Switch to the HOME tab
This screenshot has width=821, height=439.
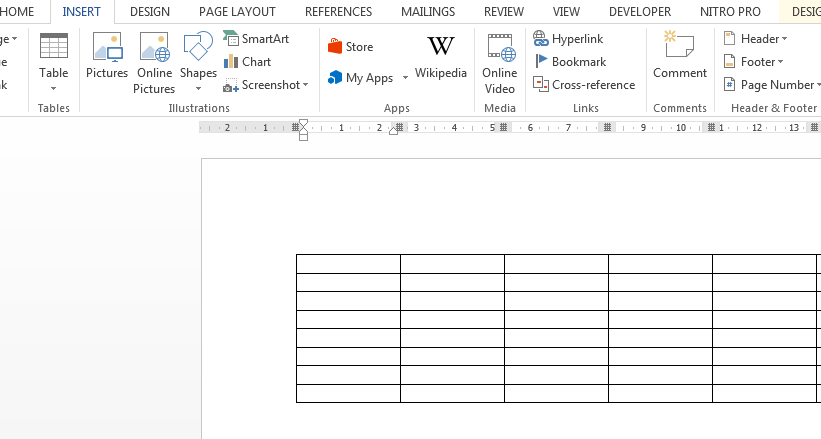pos(17,12)
